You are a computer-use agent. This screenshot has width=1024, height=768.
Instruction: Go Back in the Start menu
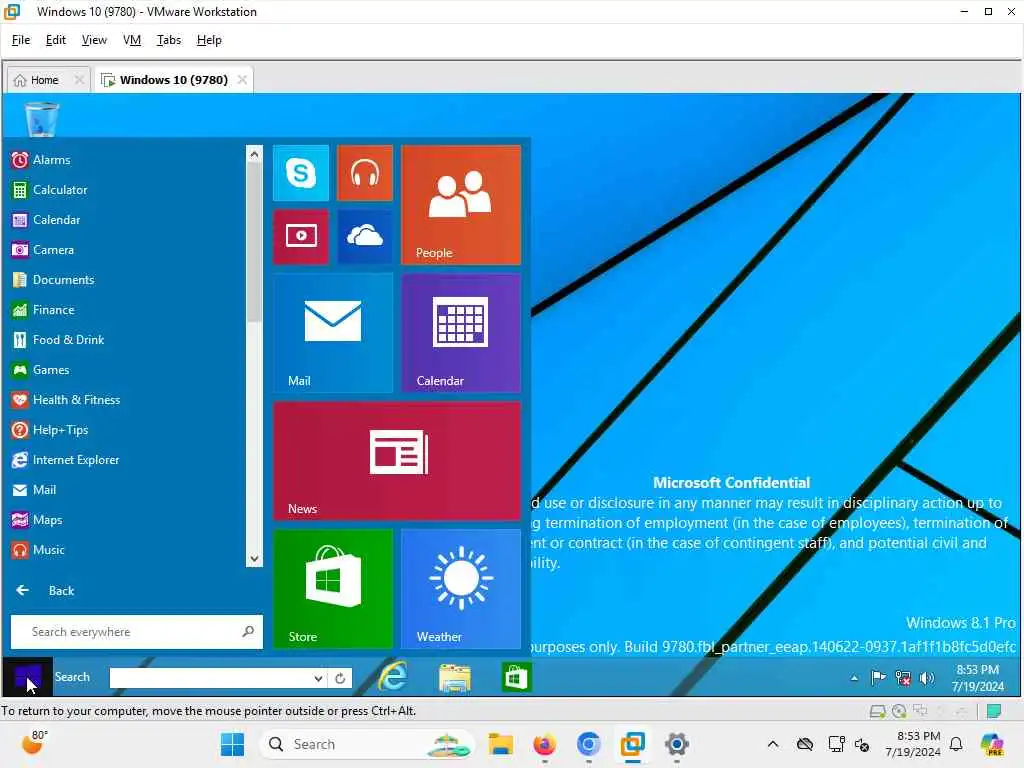[x=45, y=590]
